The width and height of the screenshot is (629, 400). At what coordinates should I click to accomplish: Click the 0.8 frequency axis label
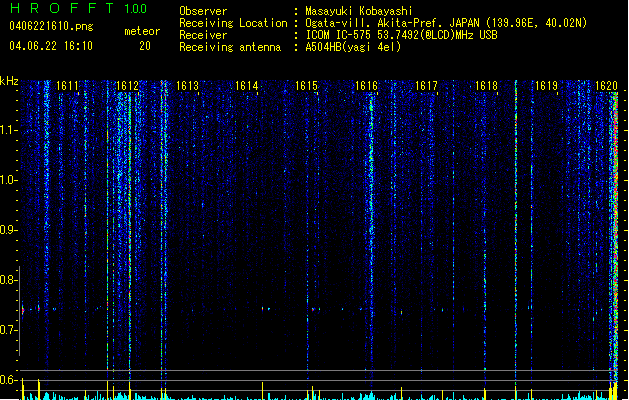pyautogui.click(x=8, y=280)
